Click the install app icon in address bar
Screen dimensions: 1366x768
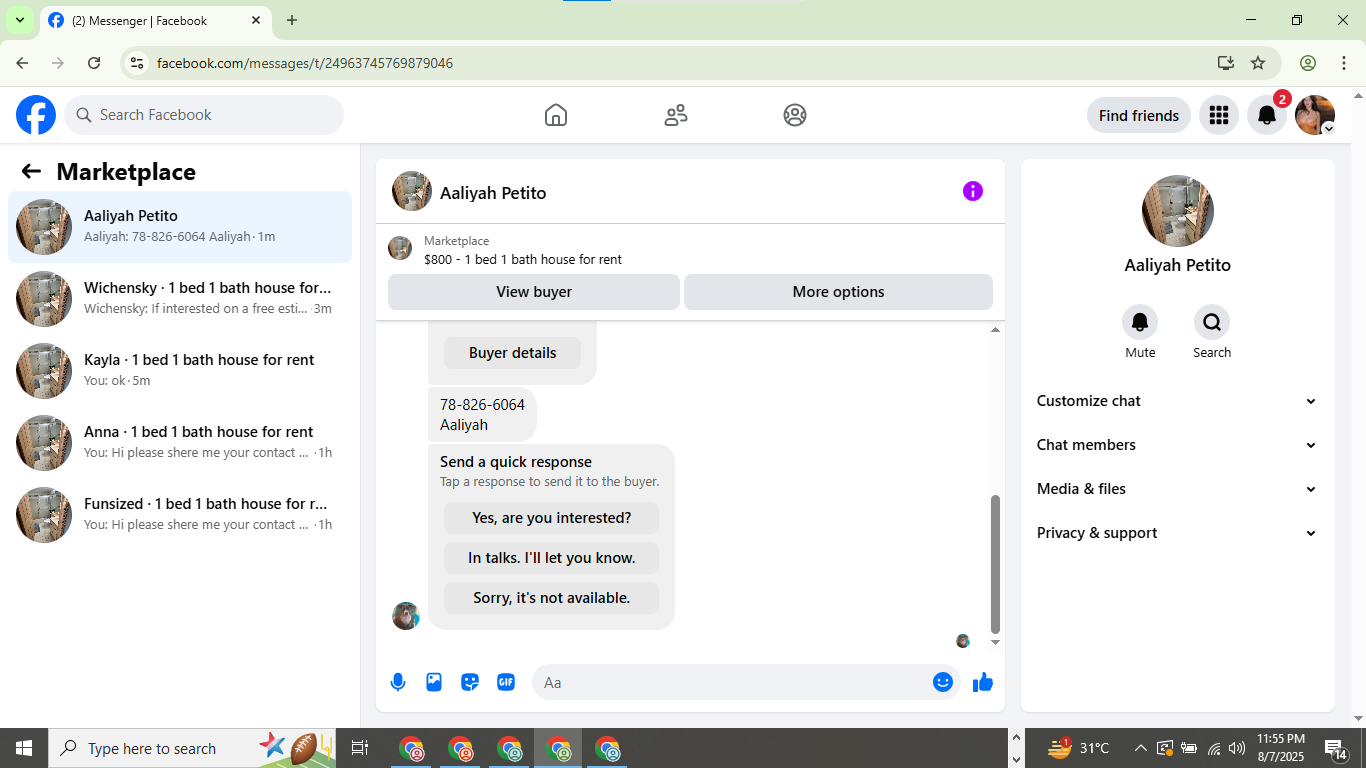pyautogui.click(x=1226, y=63)
